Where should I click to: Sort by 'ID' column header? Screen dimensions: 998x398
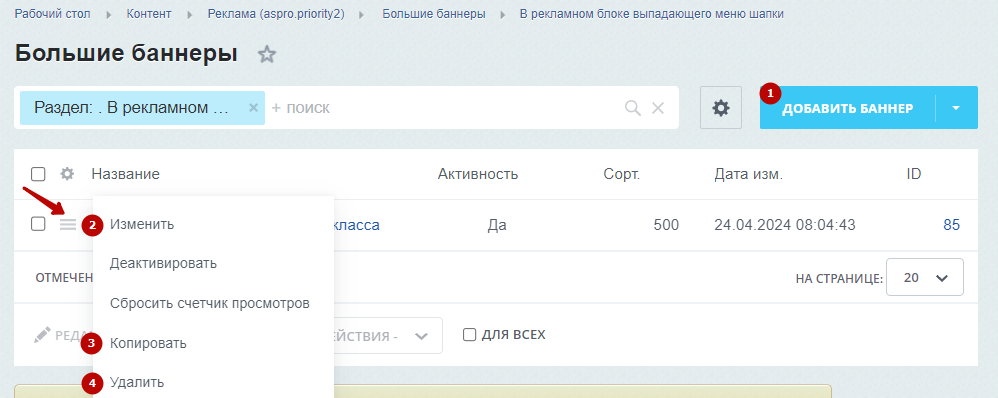tap(913, 174)
